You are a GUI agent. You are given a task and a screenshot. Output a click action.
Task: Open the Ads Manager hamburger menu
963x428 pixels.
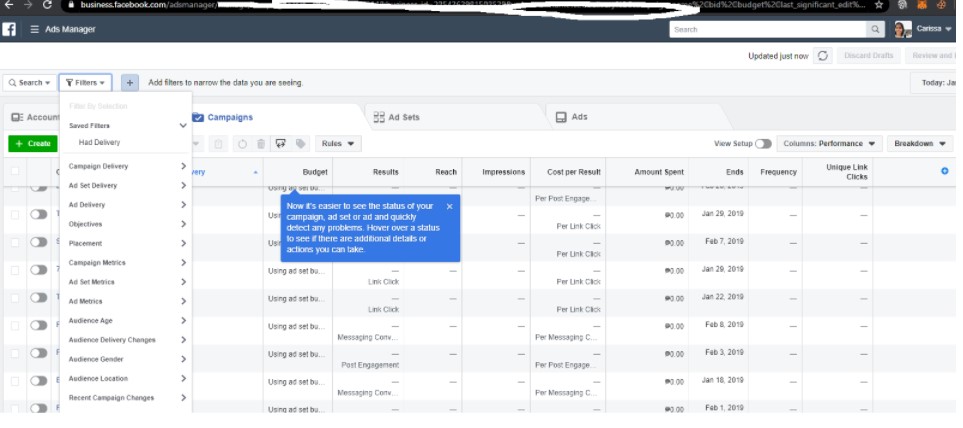(x=34, y=29)
